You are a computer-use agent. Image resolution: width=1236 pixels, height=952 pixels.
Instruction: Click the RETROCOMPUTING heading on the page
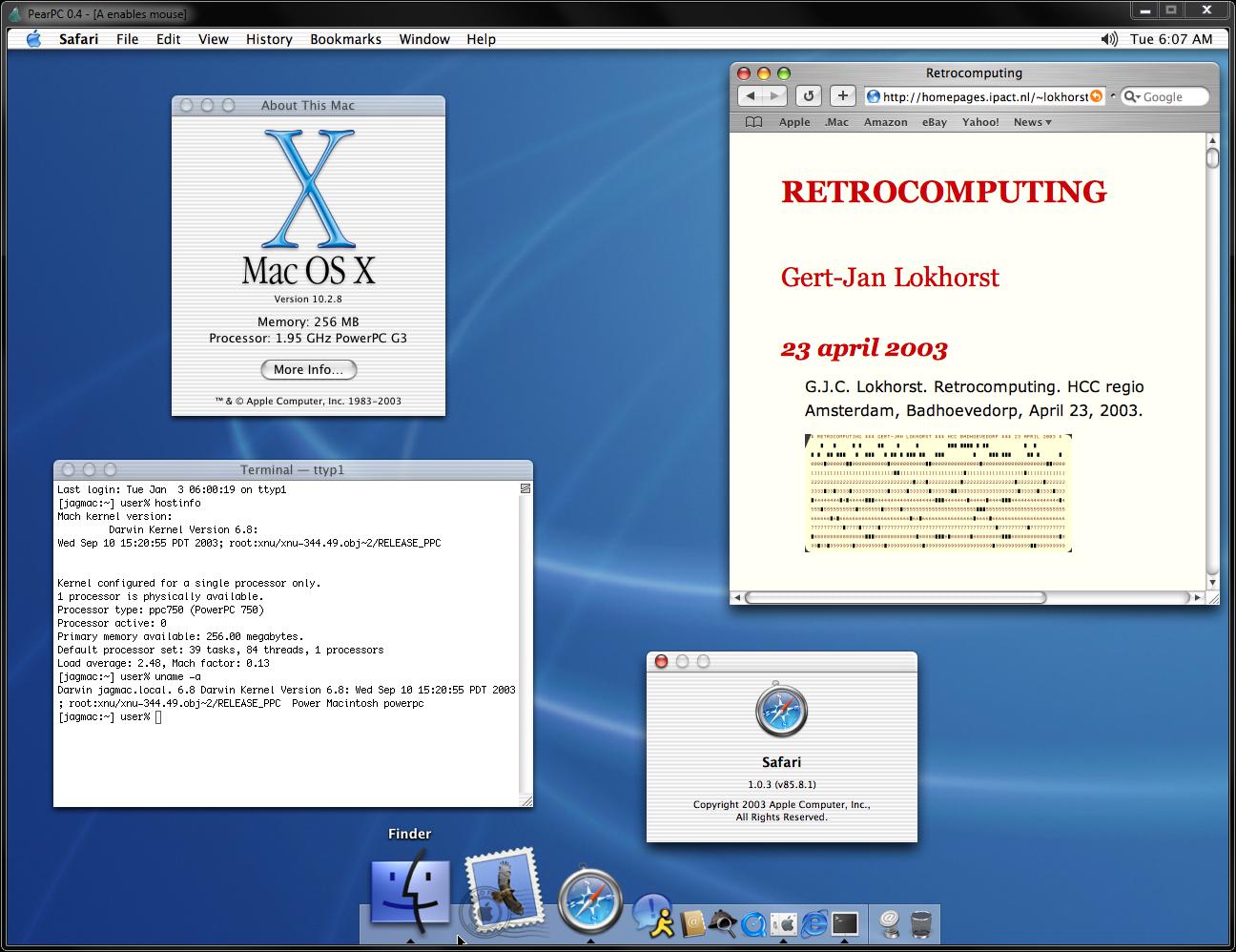tap(944, 192)
